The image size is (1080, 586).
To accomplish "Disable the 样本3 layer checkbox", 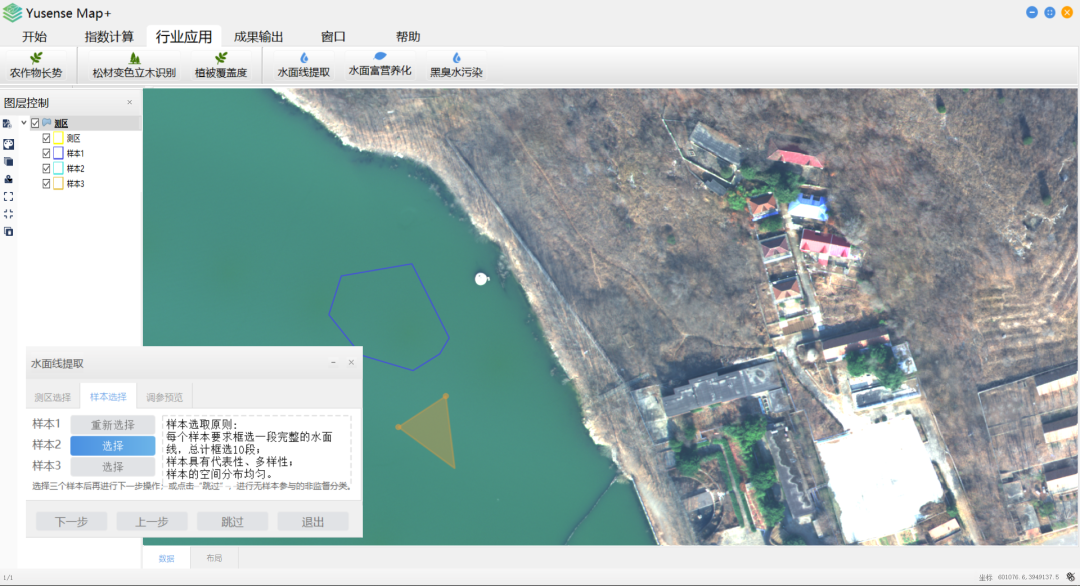I will [46, 184].
